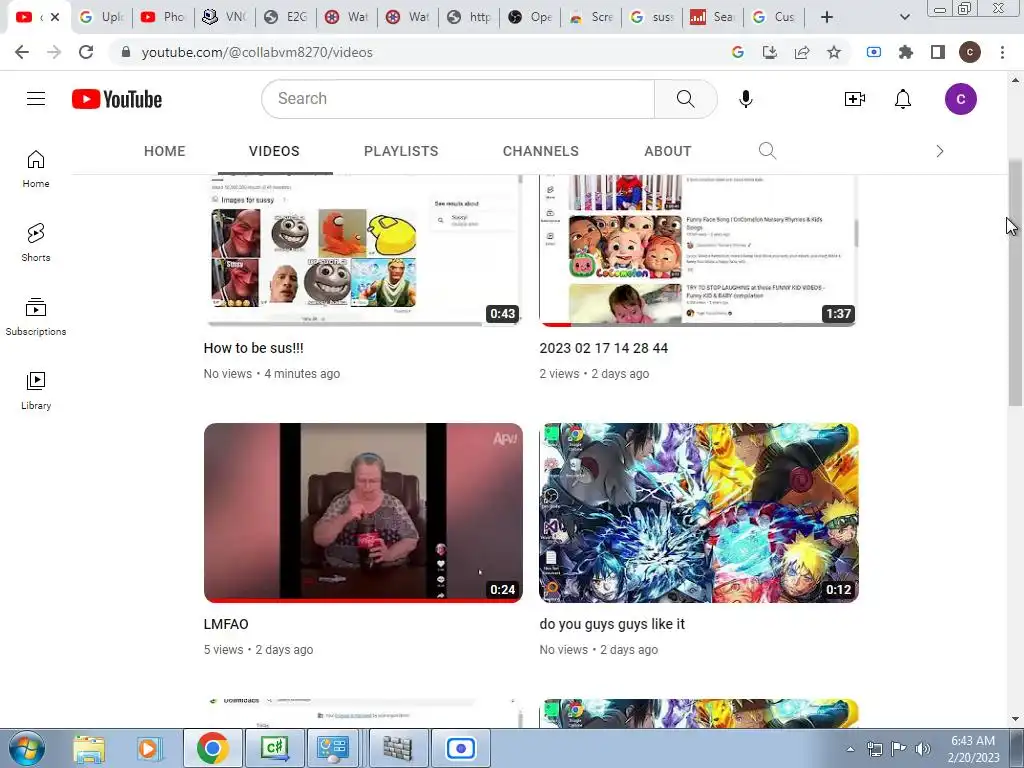Switch to the Ope browser tab
The image size is (1024, 768).
click(x=531, y=17)
